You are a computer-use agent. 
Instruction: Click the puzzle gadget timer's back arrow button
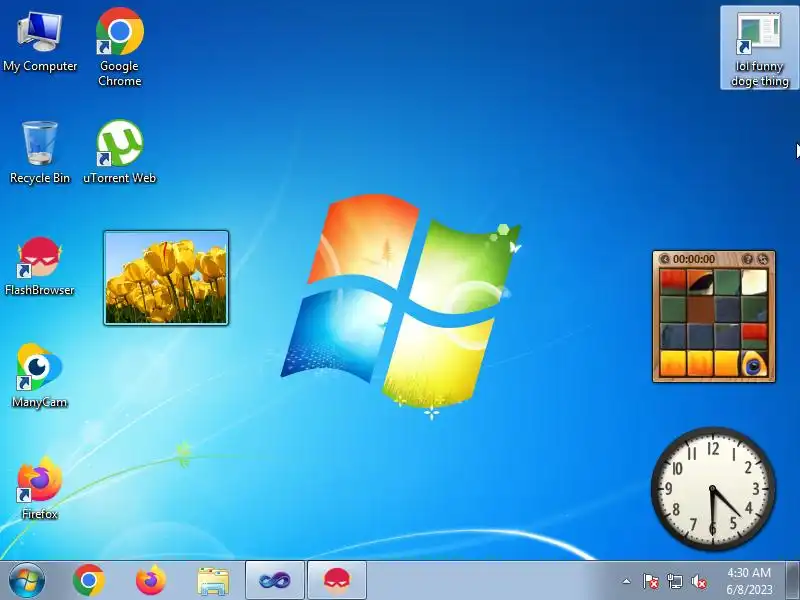(664, 259)
